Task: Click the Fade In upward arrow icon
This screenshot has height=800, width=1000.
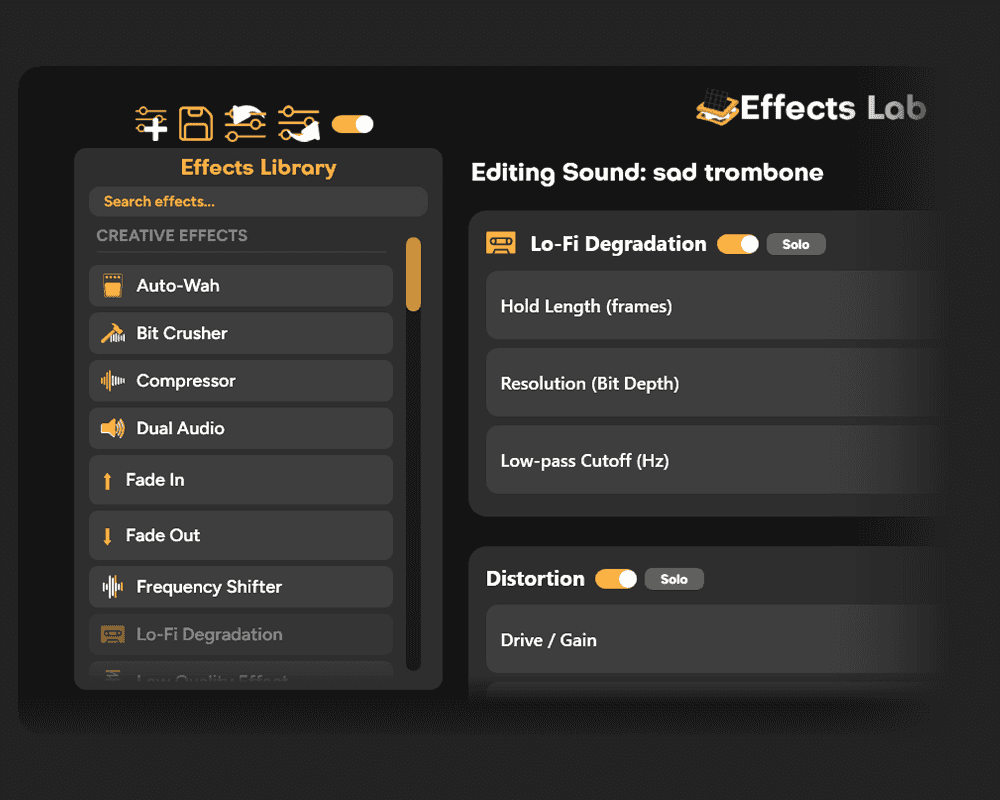Action: [x=109, y=480]
